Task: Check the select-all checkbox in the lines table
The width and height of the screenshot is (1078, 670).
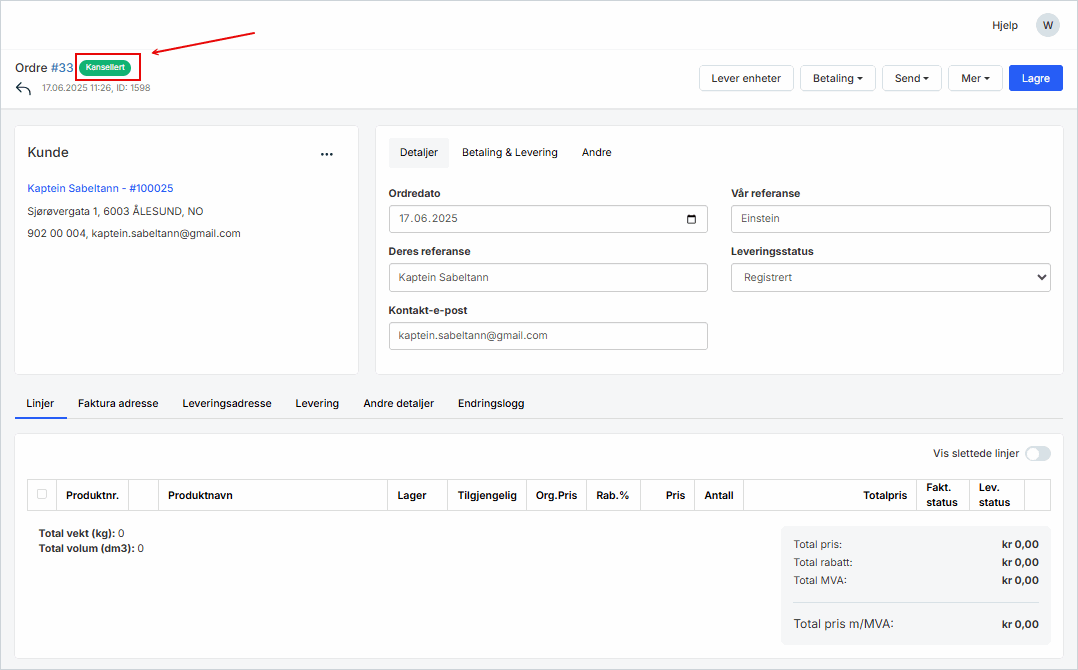Action: pos(42,494)
